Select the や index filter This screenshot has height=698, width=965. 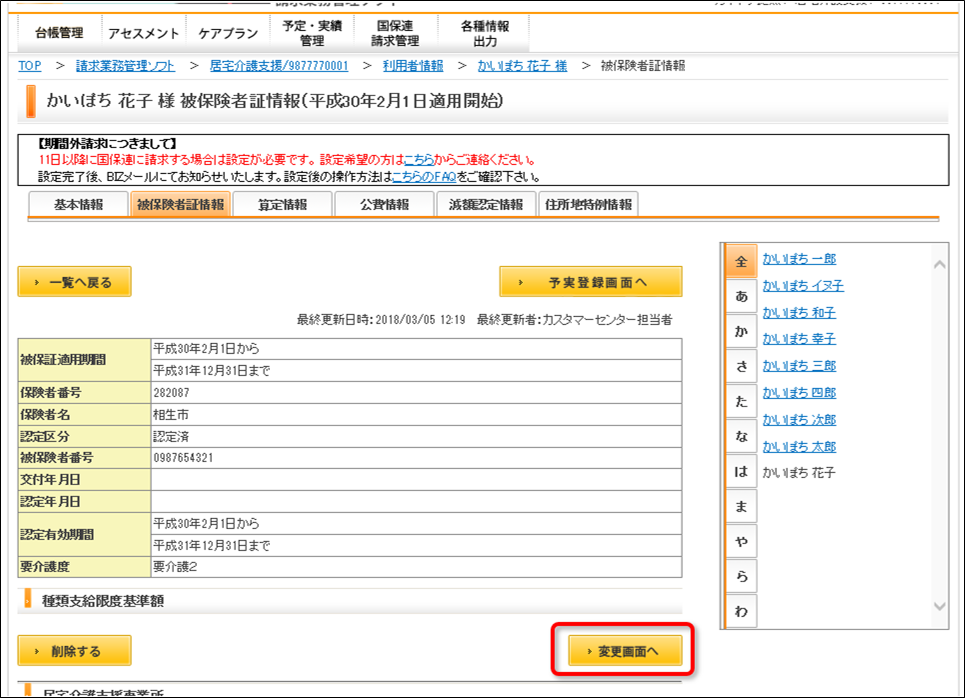(x=742, y=542)
